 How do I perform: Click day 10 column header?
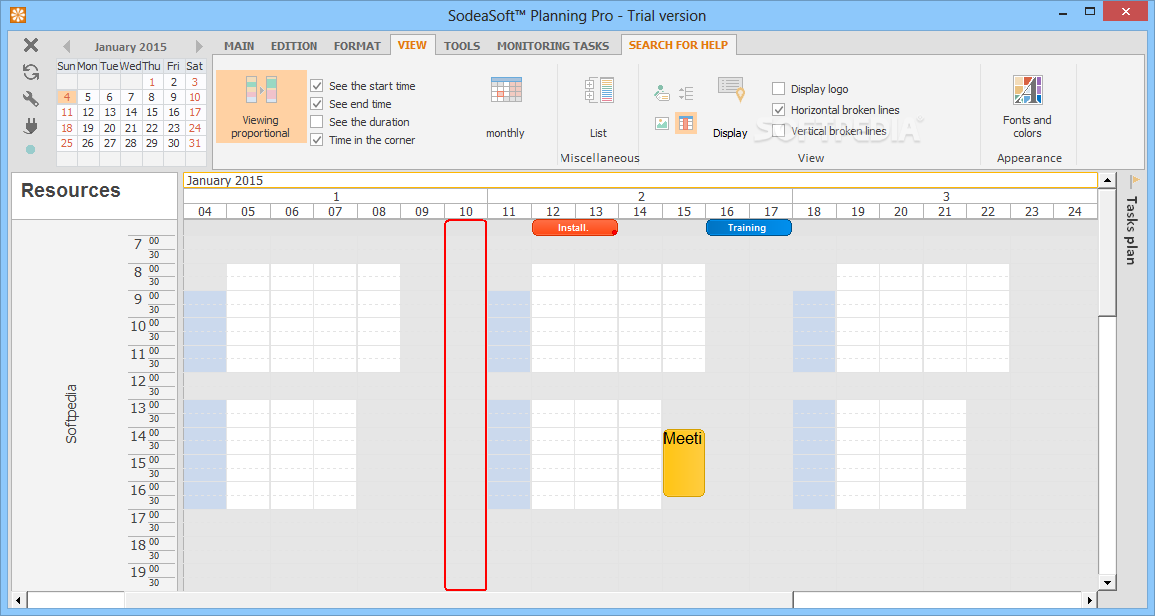tap(466, 211)
